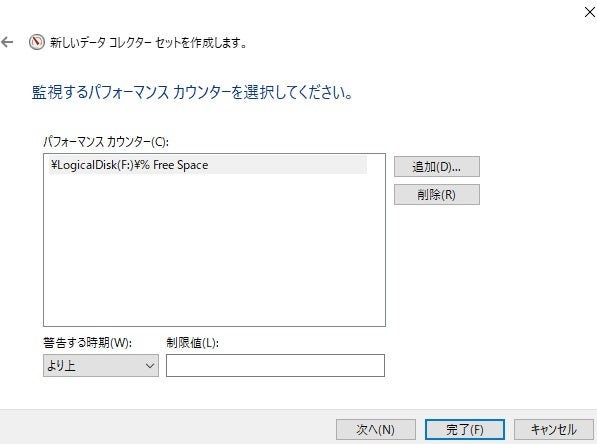This screenshot has width=597, height=444.
Task: Click the 監視するパフォーマンス カウンター heading
Action: click(192, 92)
